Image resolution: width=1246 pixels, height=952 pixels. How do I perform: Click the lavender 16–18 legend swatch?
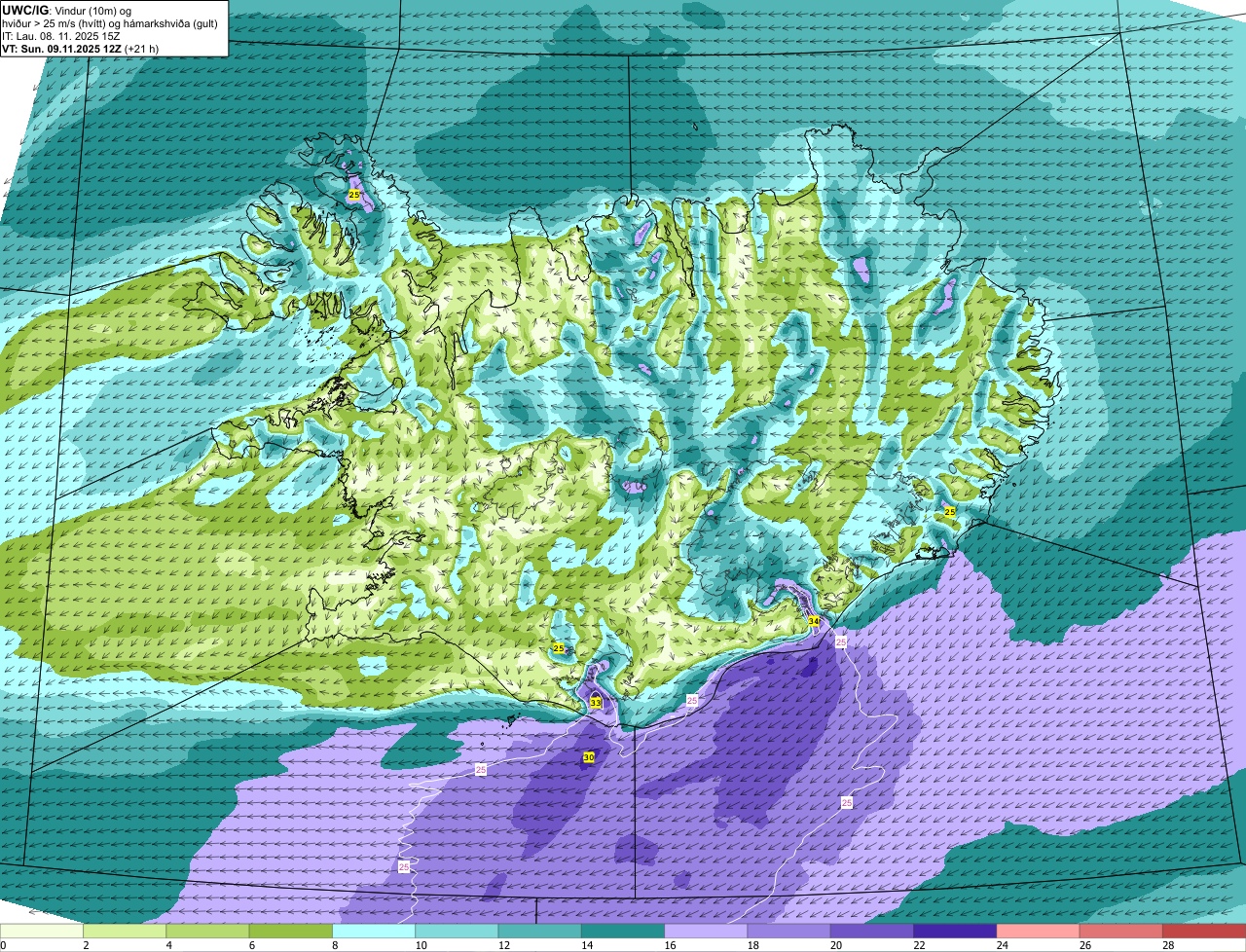point(707,932)
